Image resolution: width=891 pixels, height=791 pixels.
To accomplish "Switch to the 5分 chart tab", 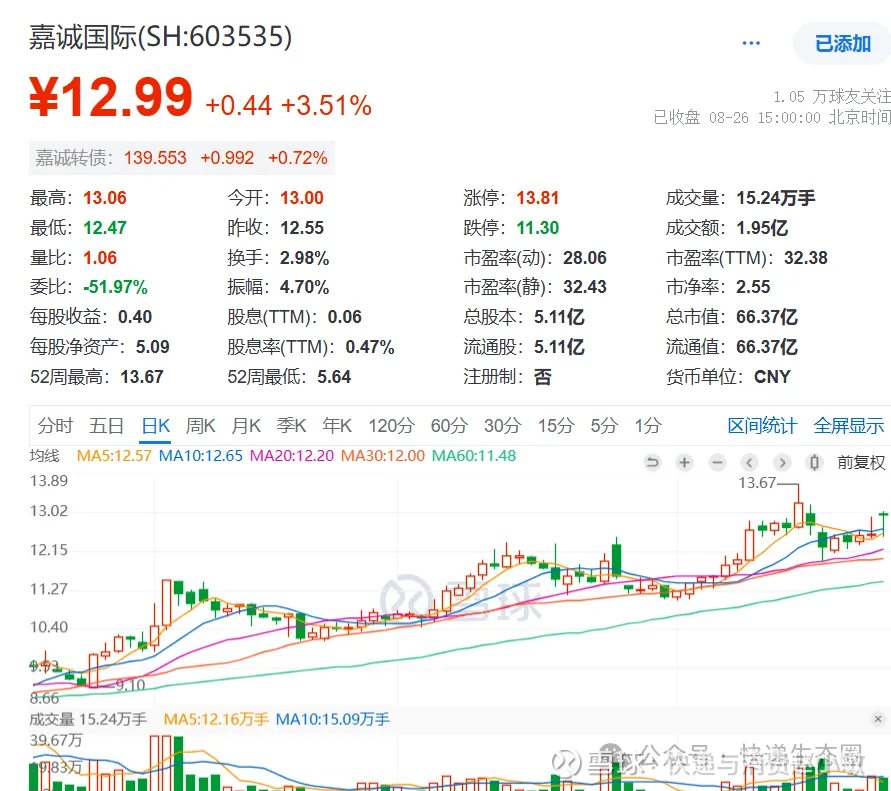I will point(603,425).
